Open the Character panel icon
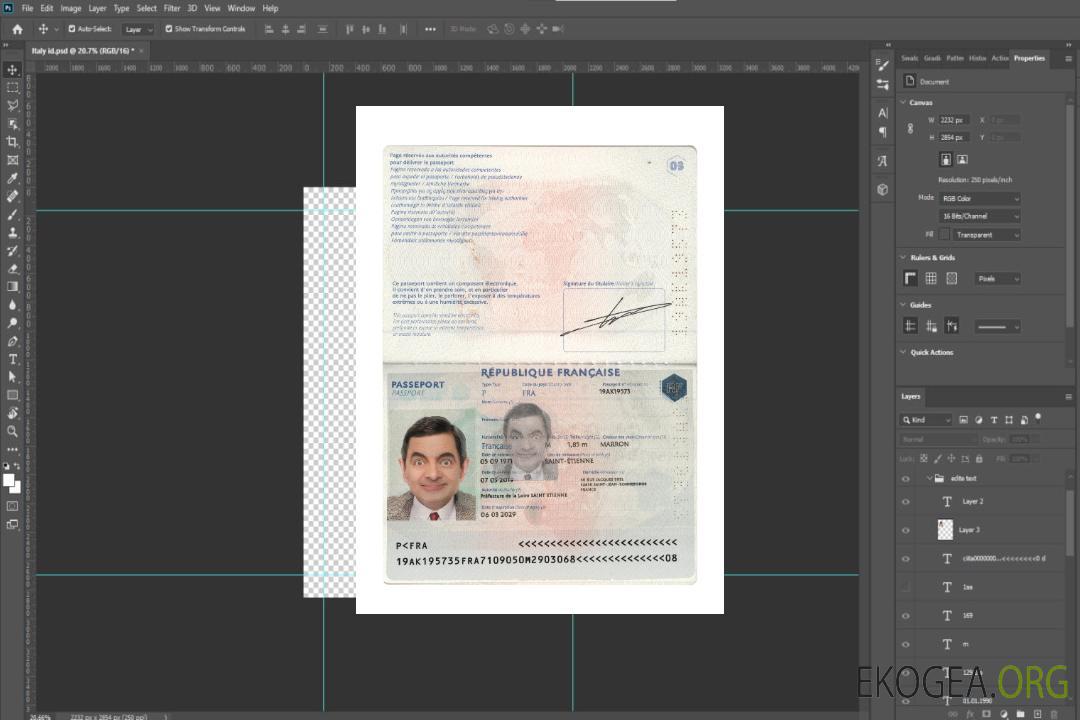 point(882,113)
